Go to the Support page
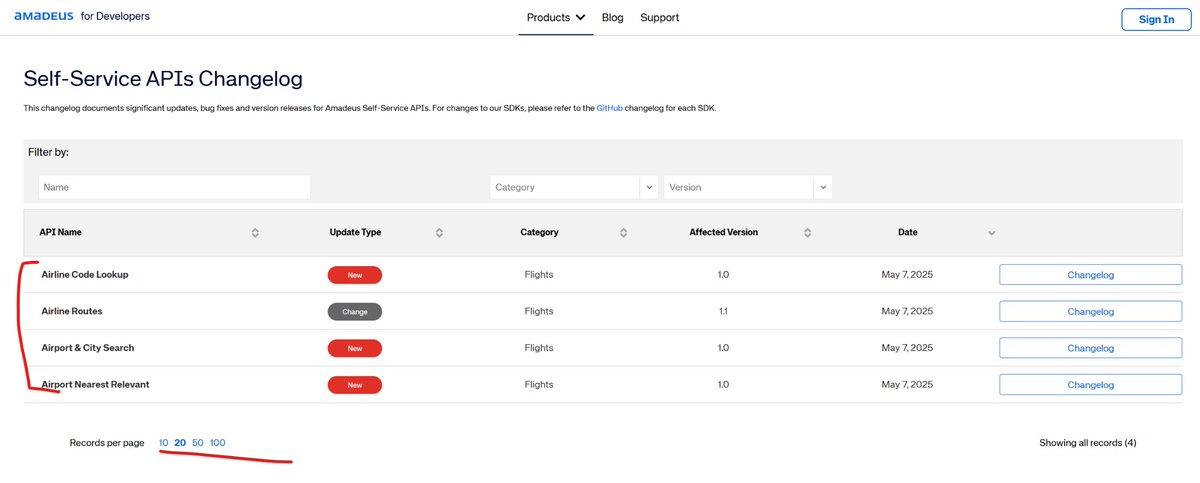 pyautogui.click(x=659, y=17)
